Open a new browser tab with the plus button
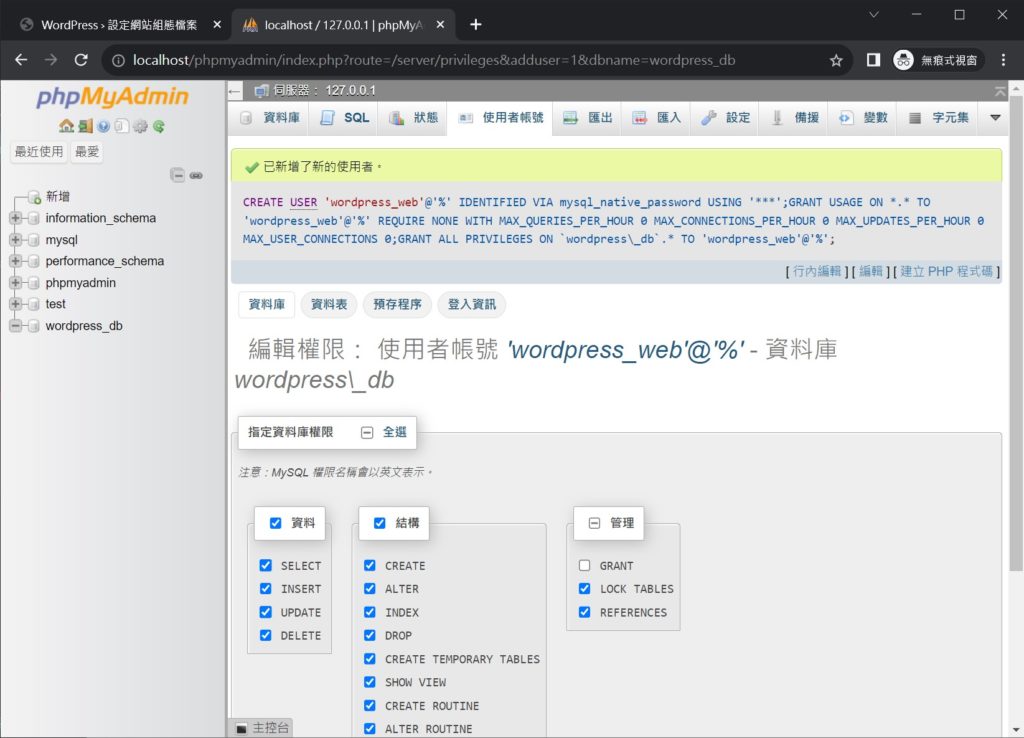Image resolution: width=1024 pixels, height=738 pixels. 475,24
